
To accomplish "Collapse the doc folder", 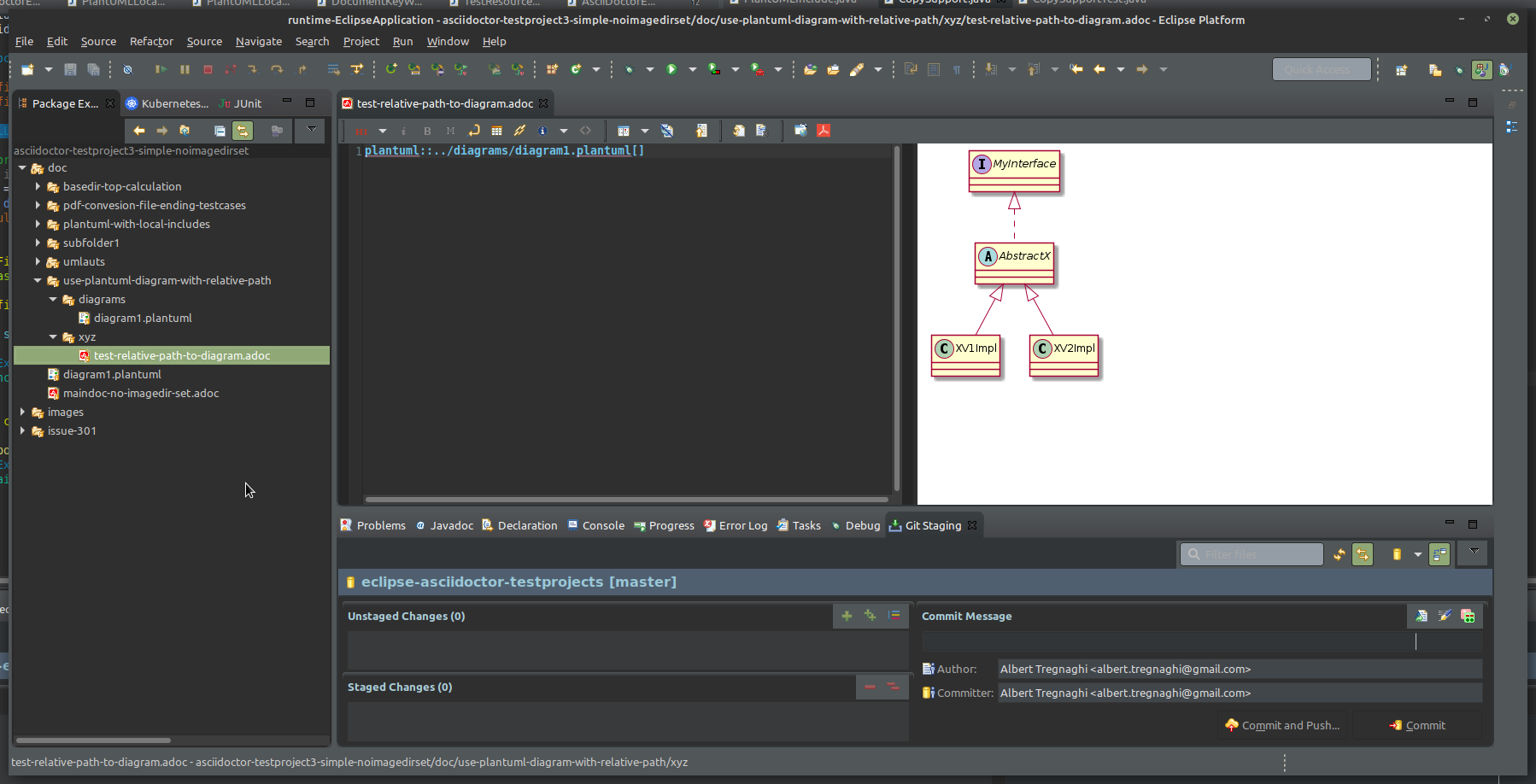I will coord(22,168).
